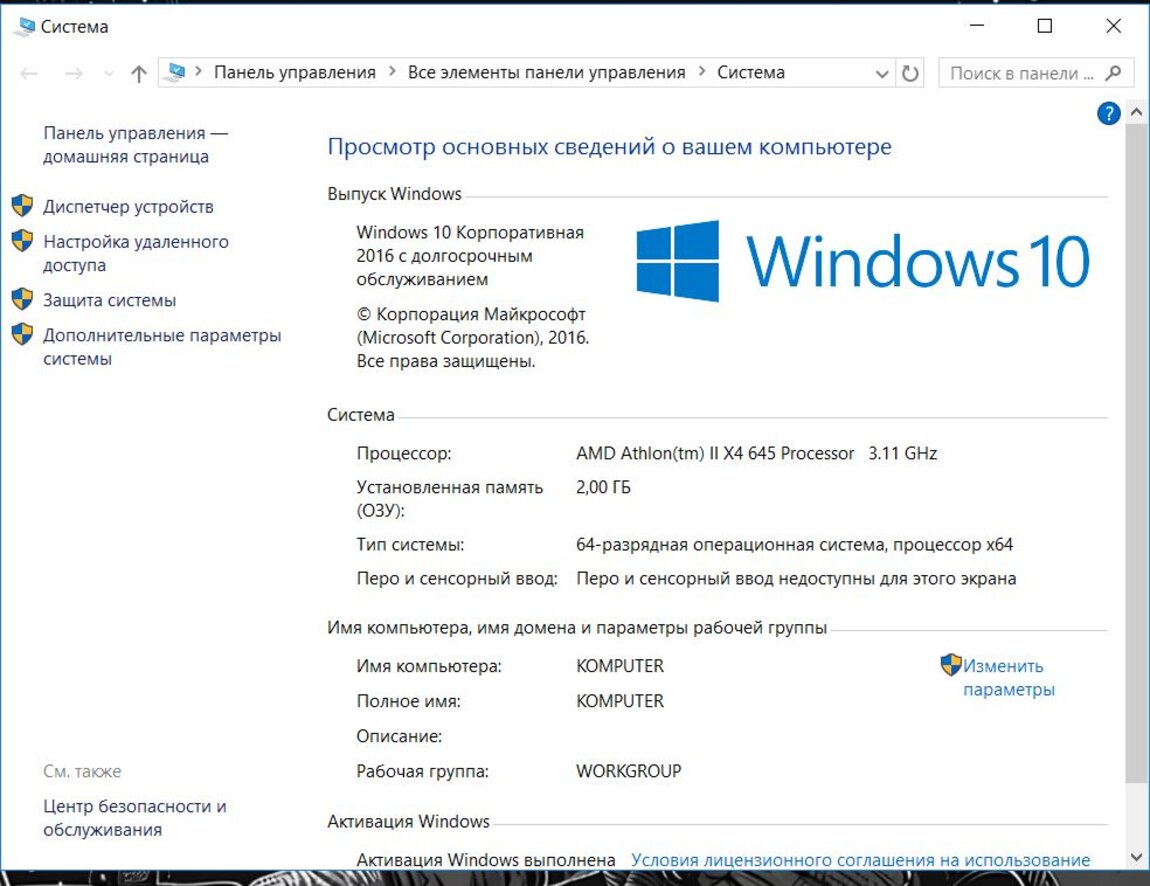Click the computer icon in address bar

[176, 72]
